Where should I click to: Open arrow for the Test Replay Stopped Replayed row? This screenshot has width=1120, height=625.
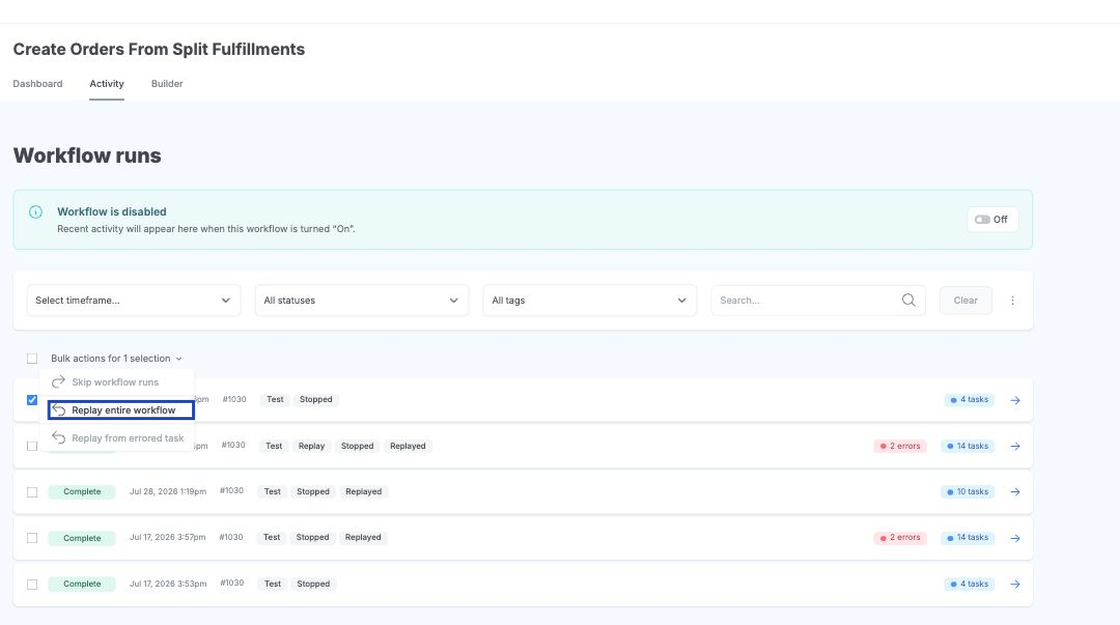click(1015, 446)
